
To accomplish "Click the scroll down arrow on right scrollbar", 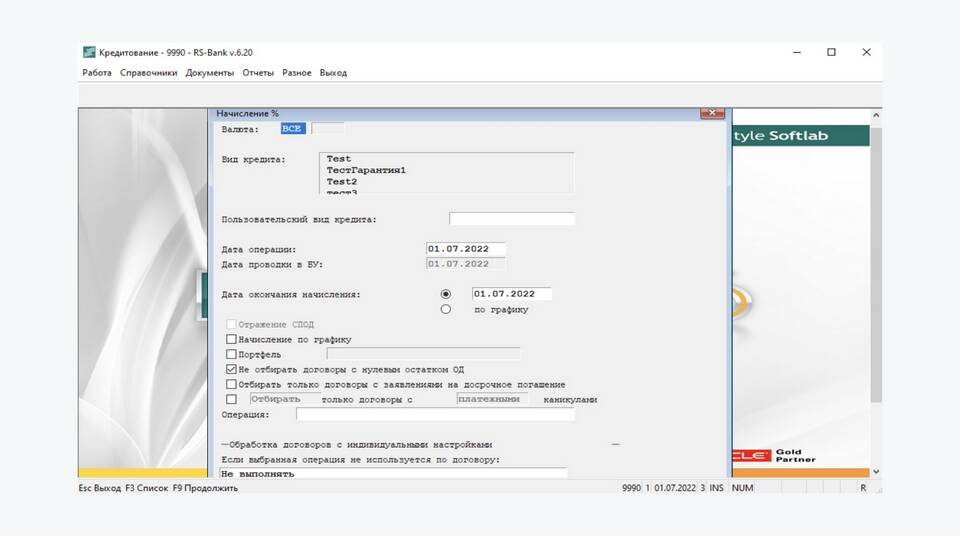I will click(876, 471).
